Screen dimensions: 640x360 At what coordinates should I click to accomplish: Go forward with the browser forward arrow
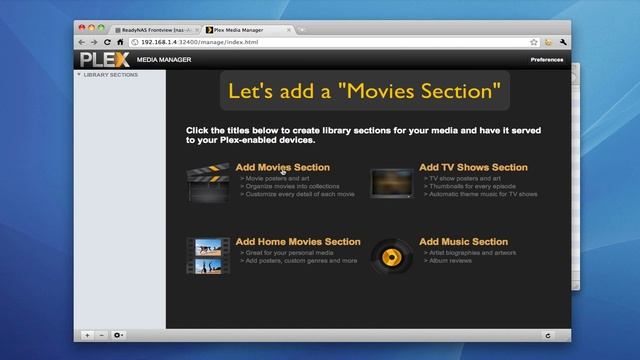tap(94, 42)
